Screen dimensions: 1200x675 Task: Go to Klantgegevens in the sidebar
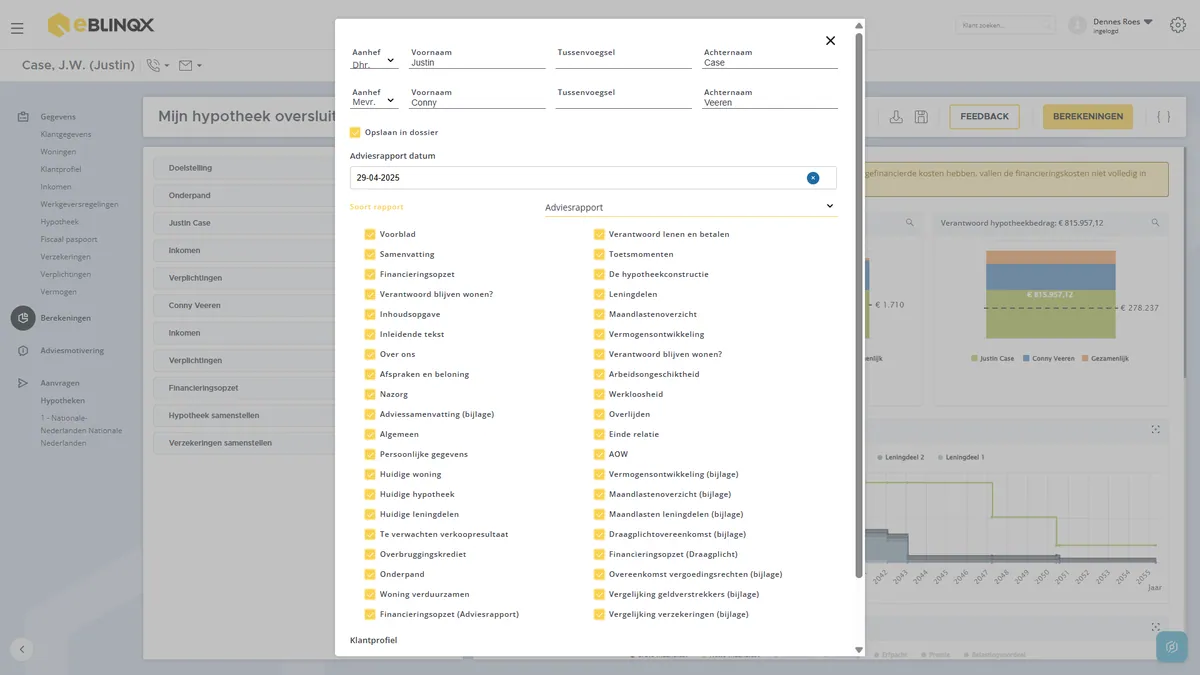tap(66, 134)
